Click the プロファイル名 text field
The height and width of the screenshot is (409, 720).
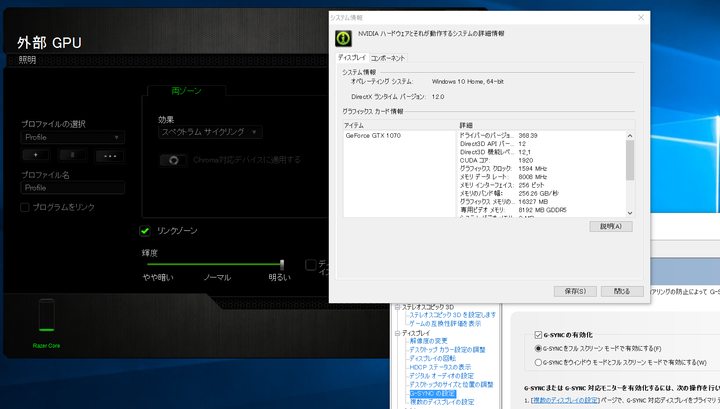click(73, 188)
